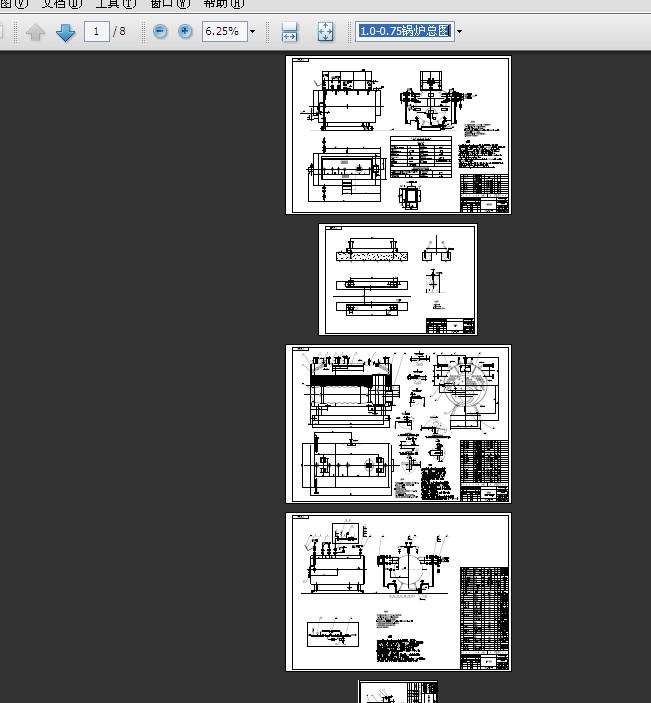The height and width of the screenshot is (703, 651).
Task: Open dropdown arrow beside 1.0-0.75锅炉总图
Action: (460, 32)
